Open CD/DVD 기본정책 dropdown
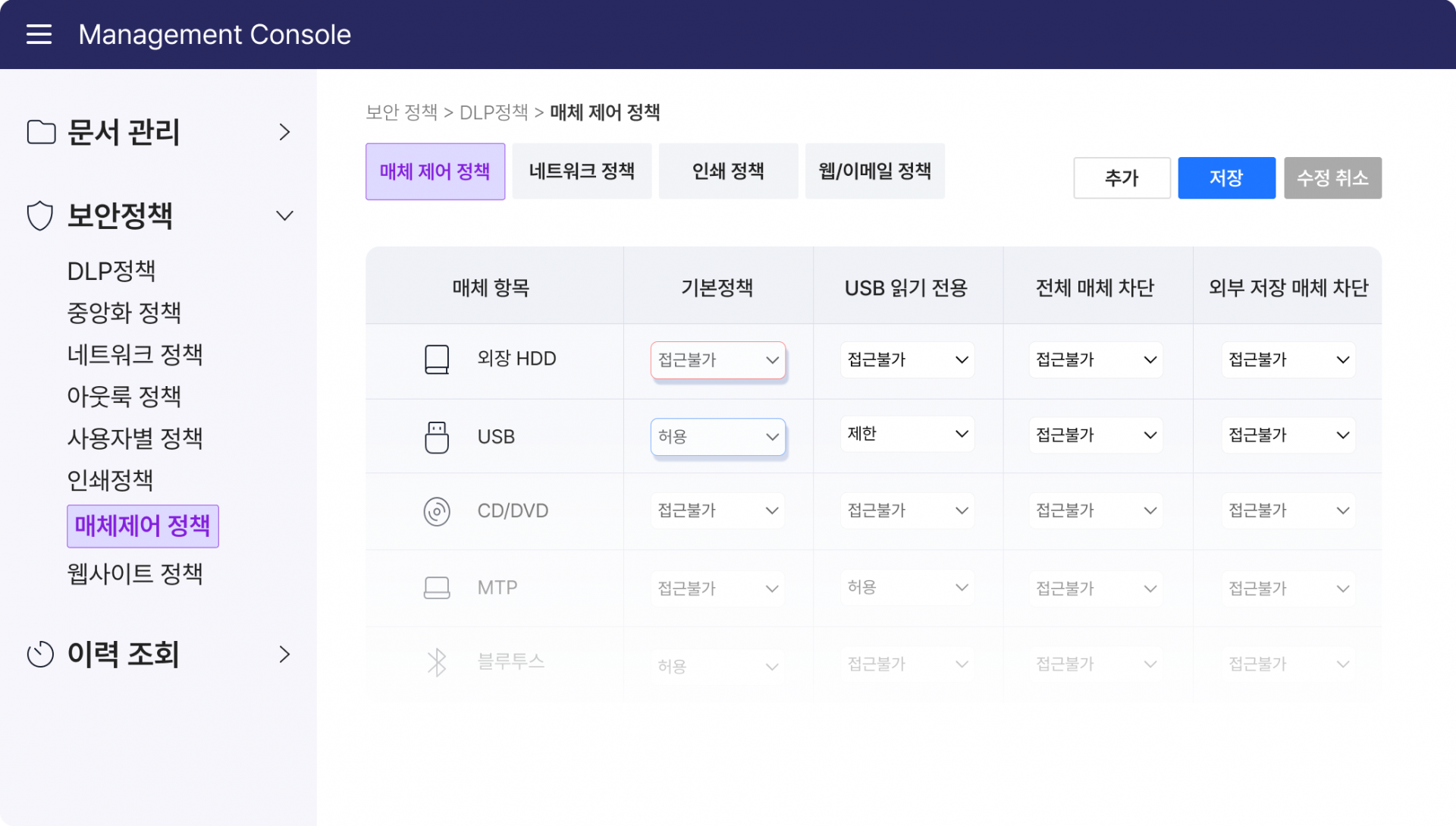1456x826 pixels. tap(717, 510)
